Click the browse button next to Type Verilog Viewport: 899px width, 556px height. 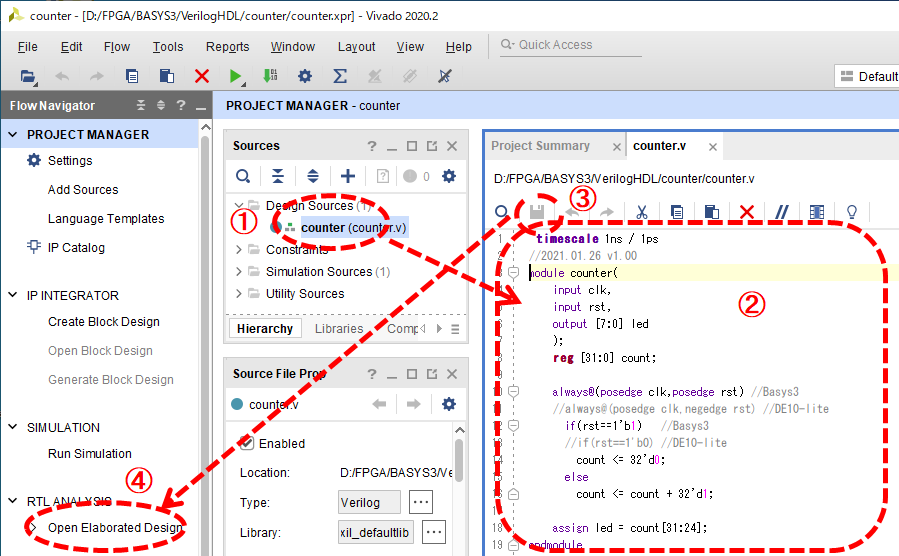point(421,502)
